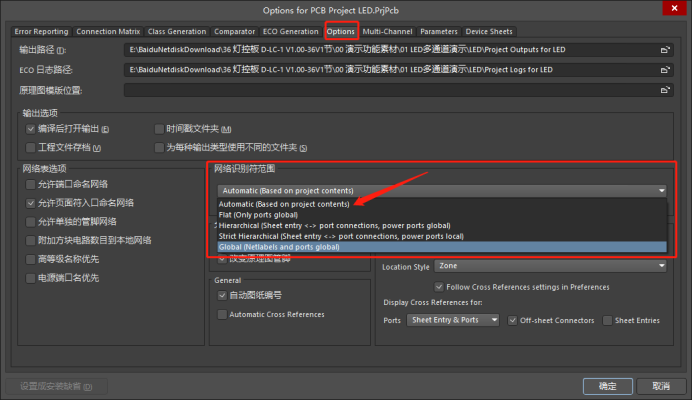Enable the Sheet Entries checkbox
692x400 pixels.
(608, 320)
